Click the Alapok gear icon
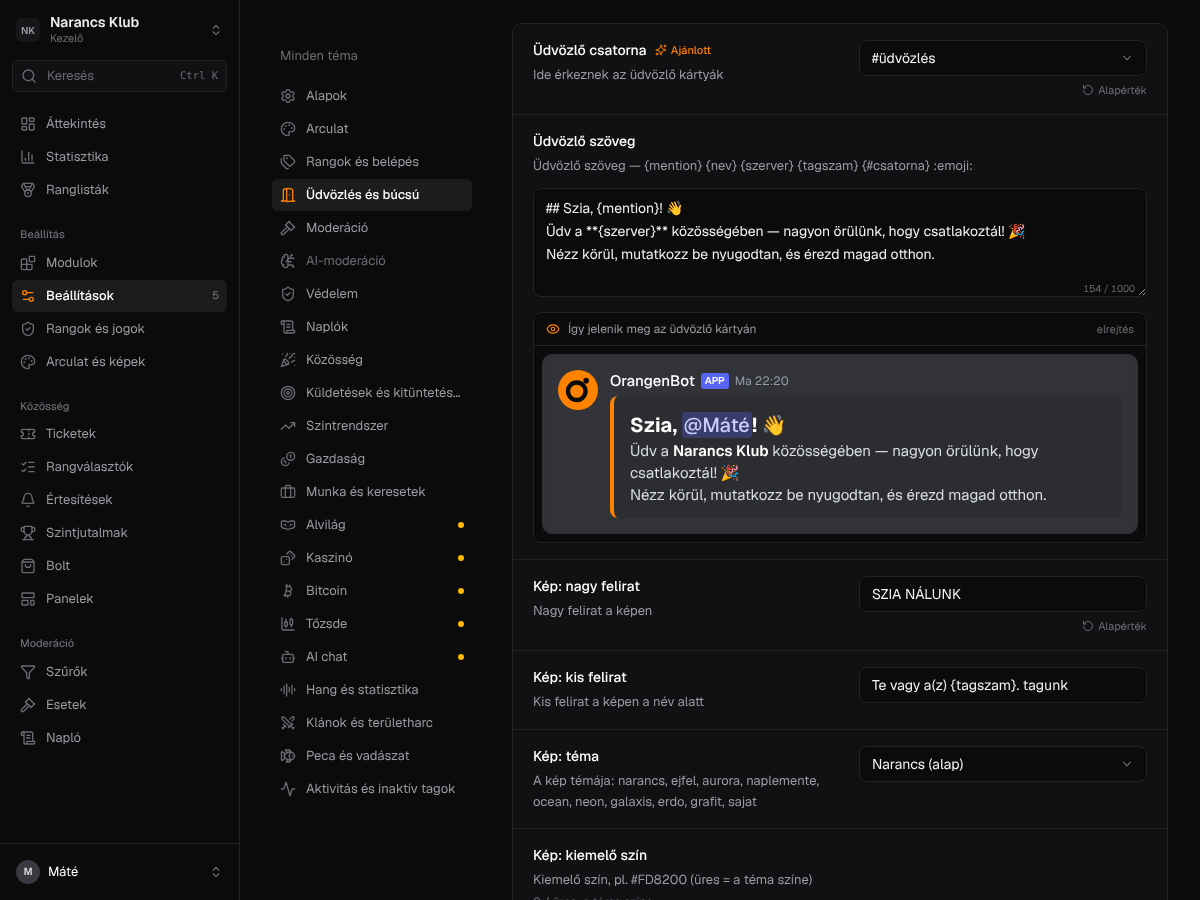The image size is (1200, 900). 288,96
